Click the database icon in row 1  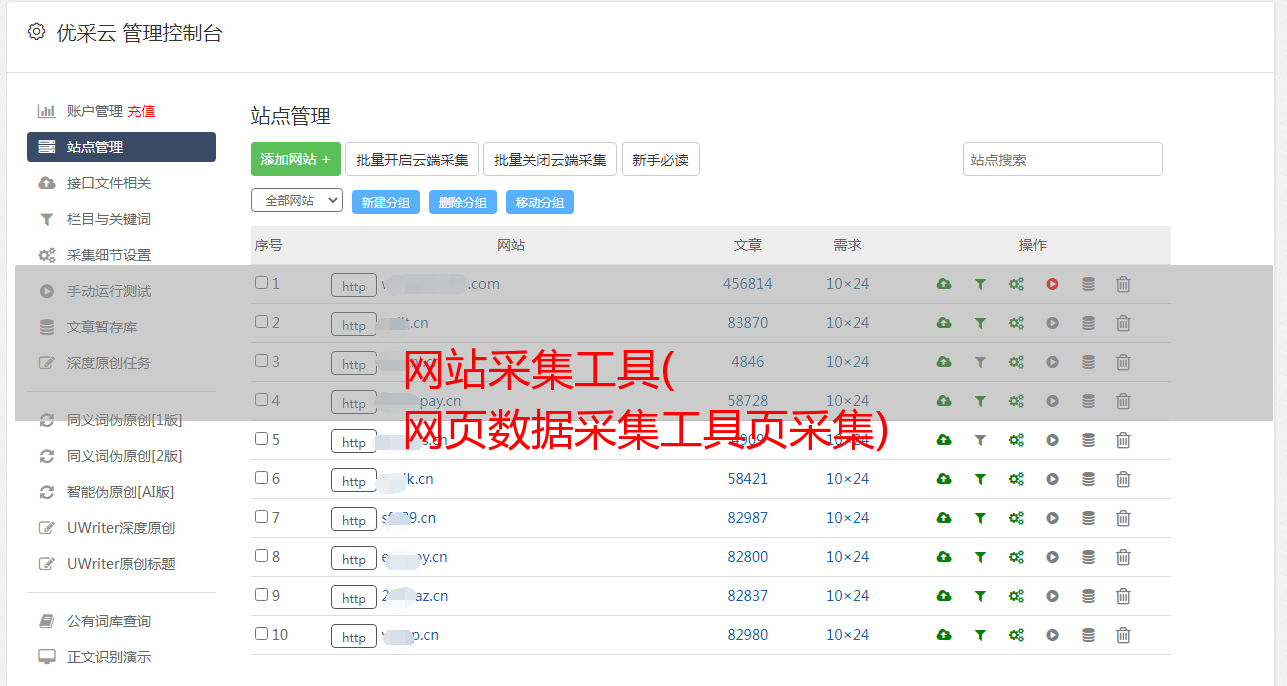1088,284
